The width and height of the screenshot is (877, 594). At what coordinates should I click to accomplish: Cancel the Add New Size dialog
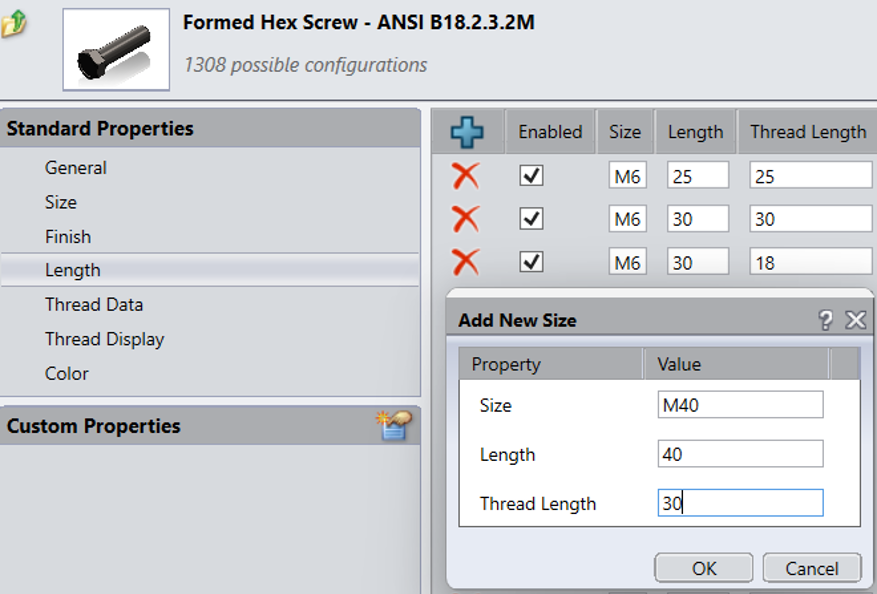click(x=811, y=568)
